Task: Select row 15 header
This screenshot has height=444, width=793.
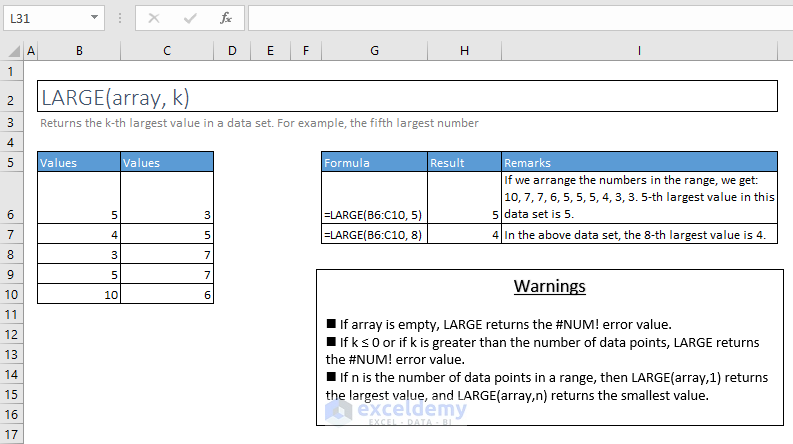Action: [11, 394]
